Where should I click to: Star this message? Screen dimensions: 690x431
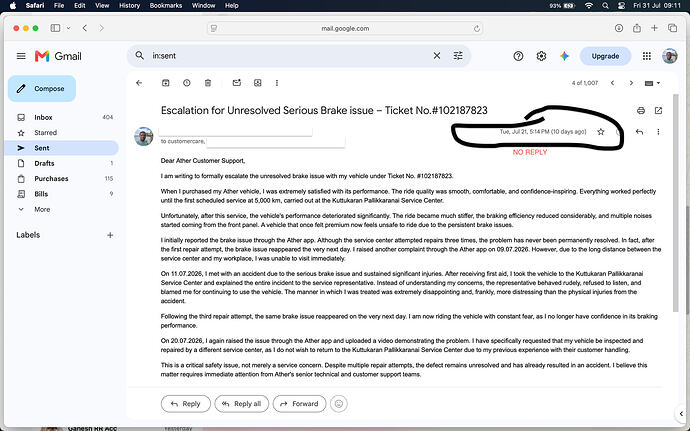coord(601,132)
